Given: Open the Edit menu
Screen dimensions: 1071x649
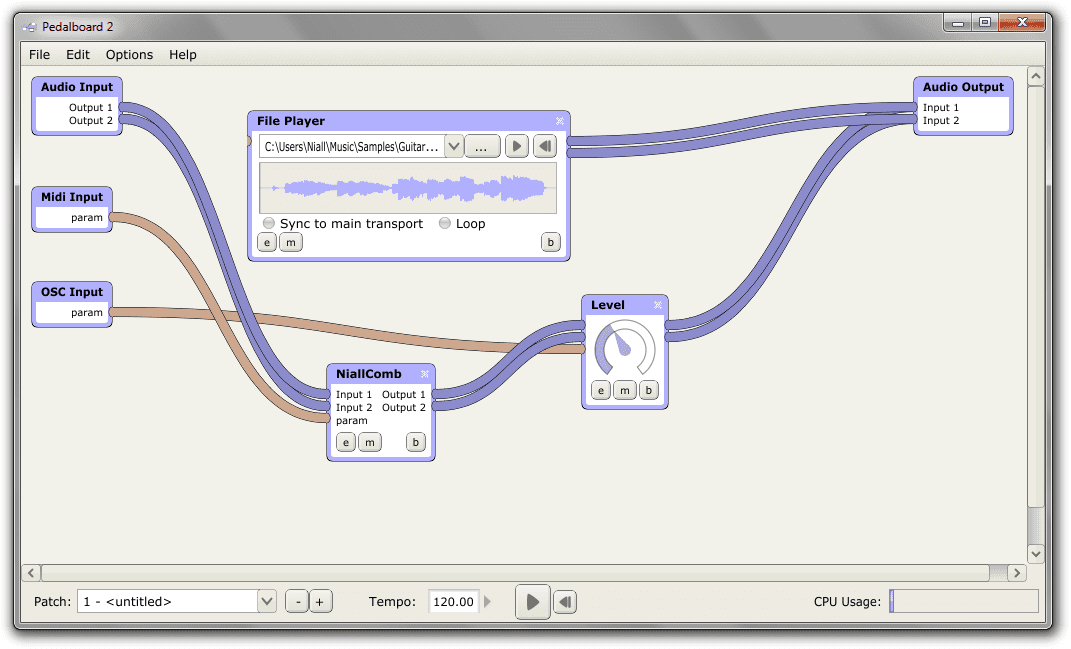Looking at the screenshot, I should pos(77,55).
